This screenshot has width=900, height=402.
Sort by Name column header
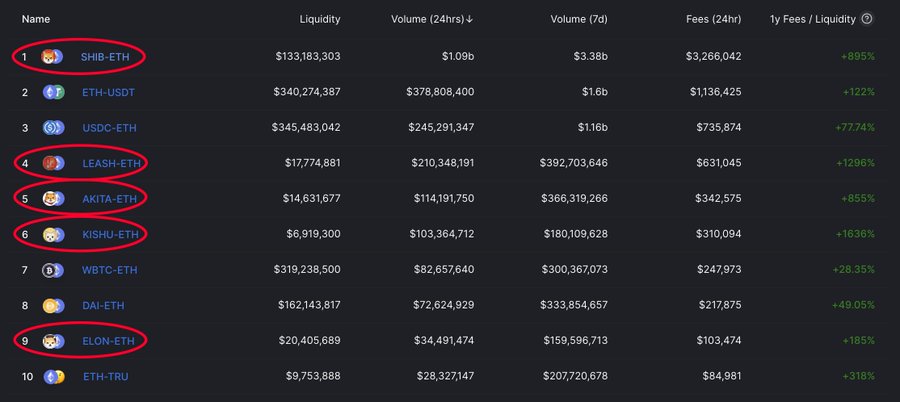click(36, 19)
